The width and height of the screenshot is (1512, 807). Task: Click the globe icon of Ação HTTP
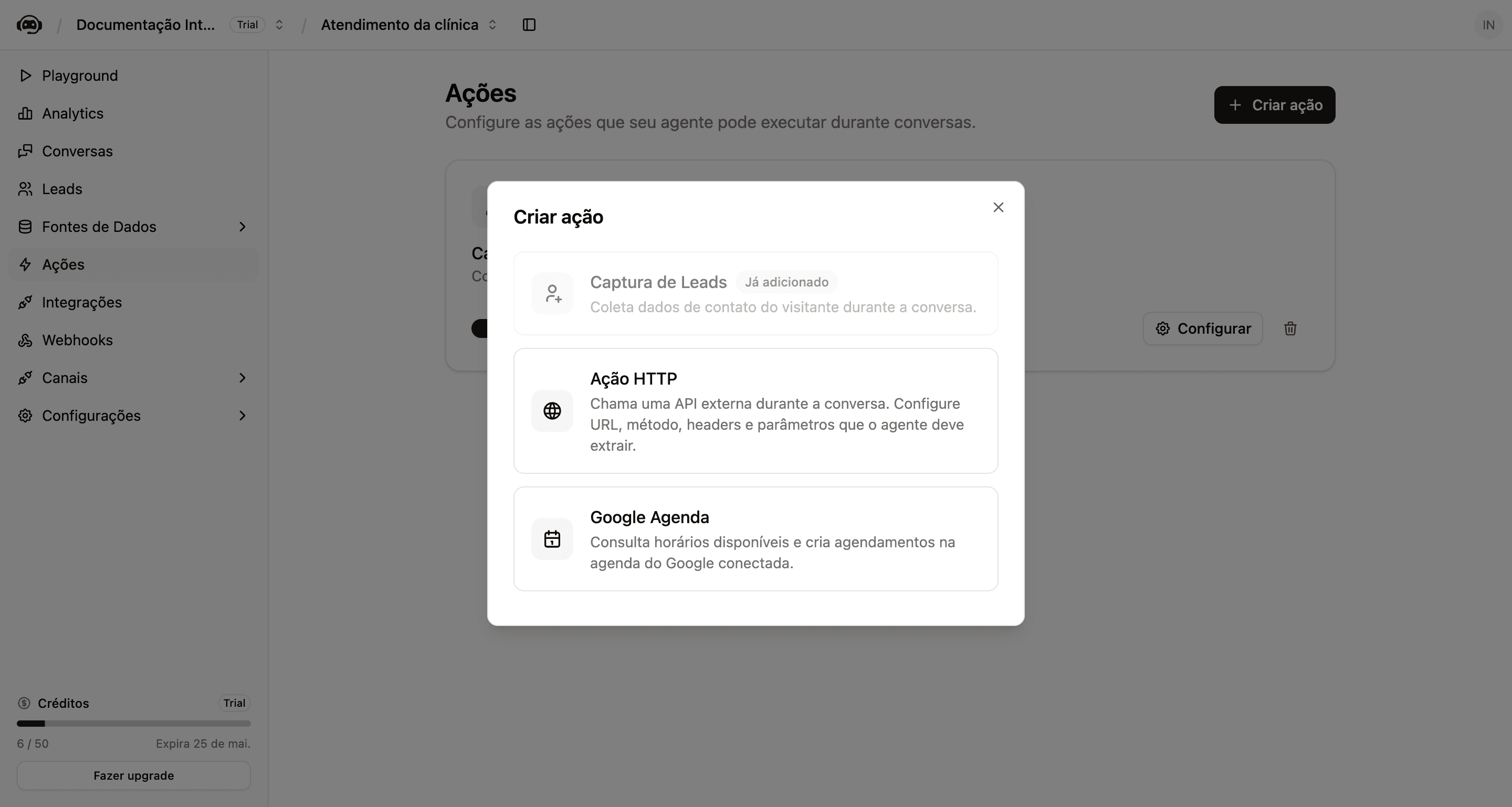[552, 411]
